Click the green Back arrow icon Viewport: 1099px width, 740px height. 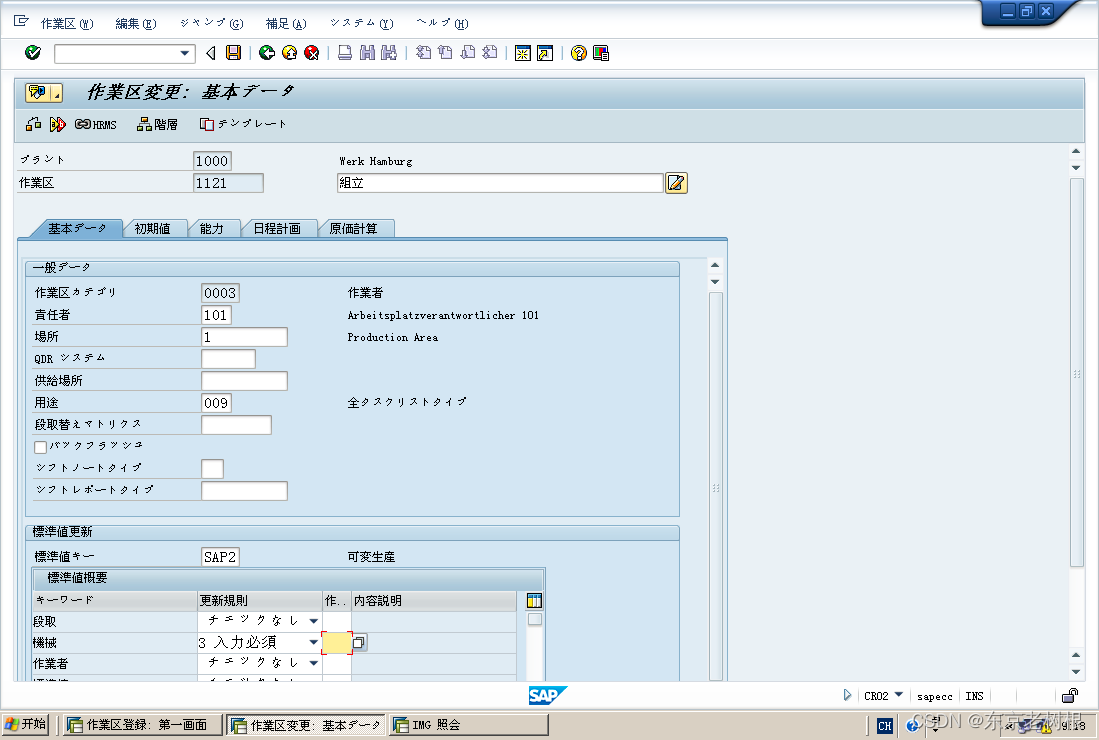click(x=266, y=53)
